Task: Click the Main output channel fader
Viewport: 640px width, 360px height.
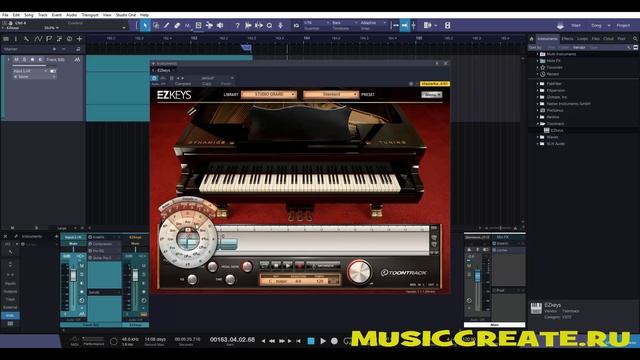Action: coord(478,276)
